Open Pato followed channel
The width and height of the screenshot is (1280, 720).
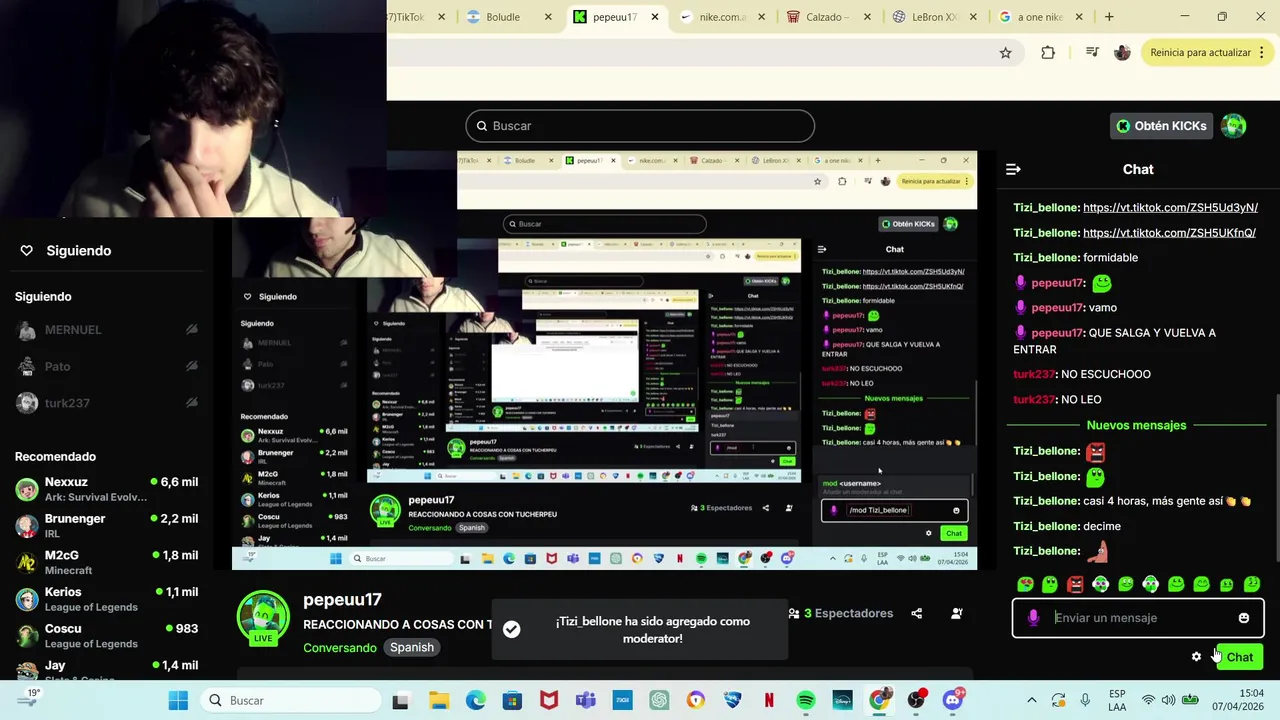107,367
